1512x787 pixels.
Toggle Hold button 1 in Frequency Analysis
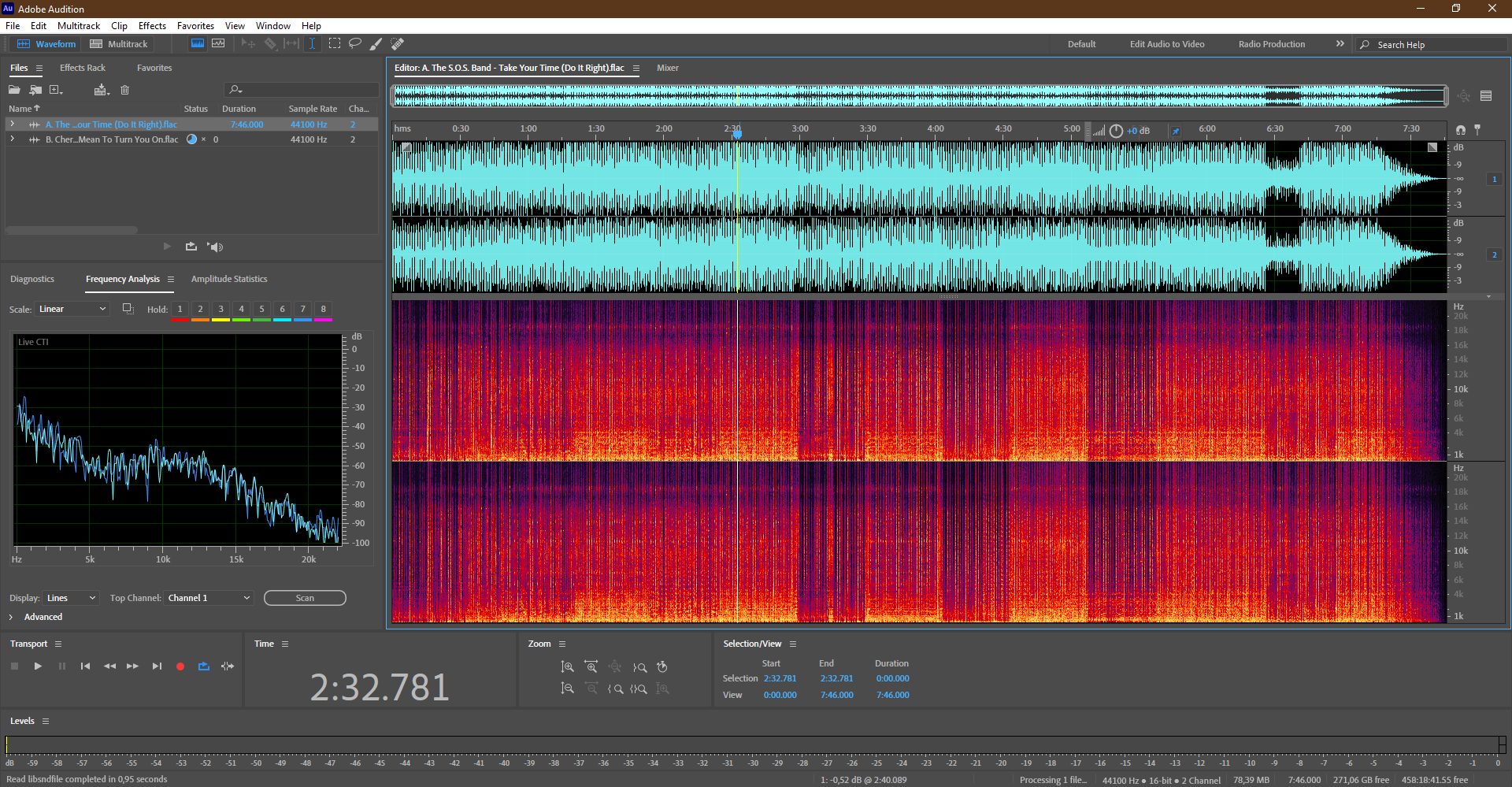180,310
